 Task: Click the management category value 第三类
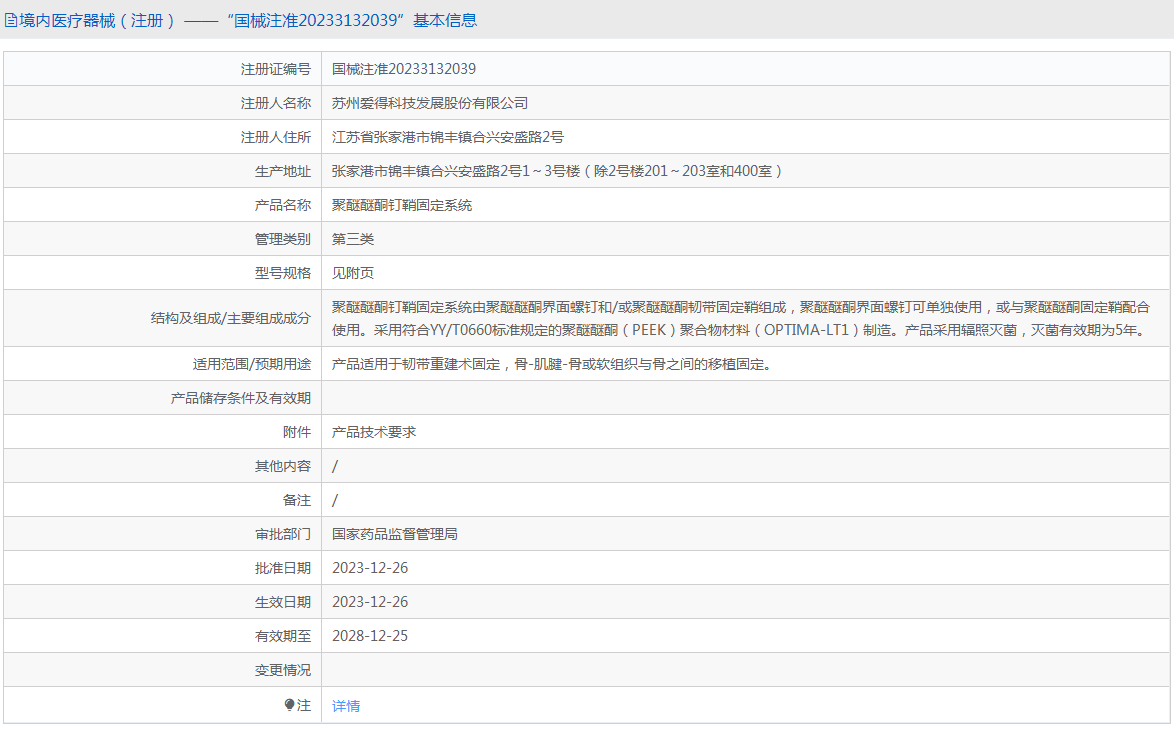[353, 239]
